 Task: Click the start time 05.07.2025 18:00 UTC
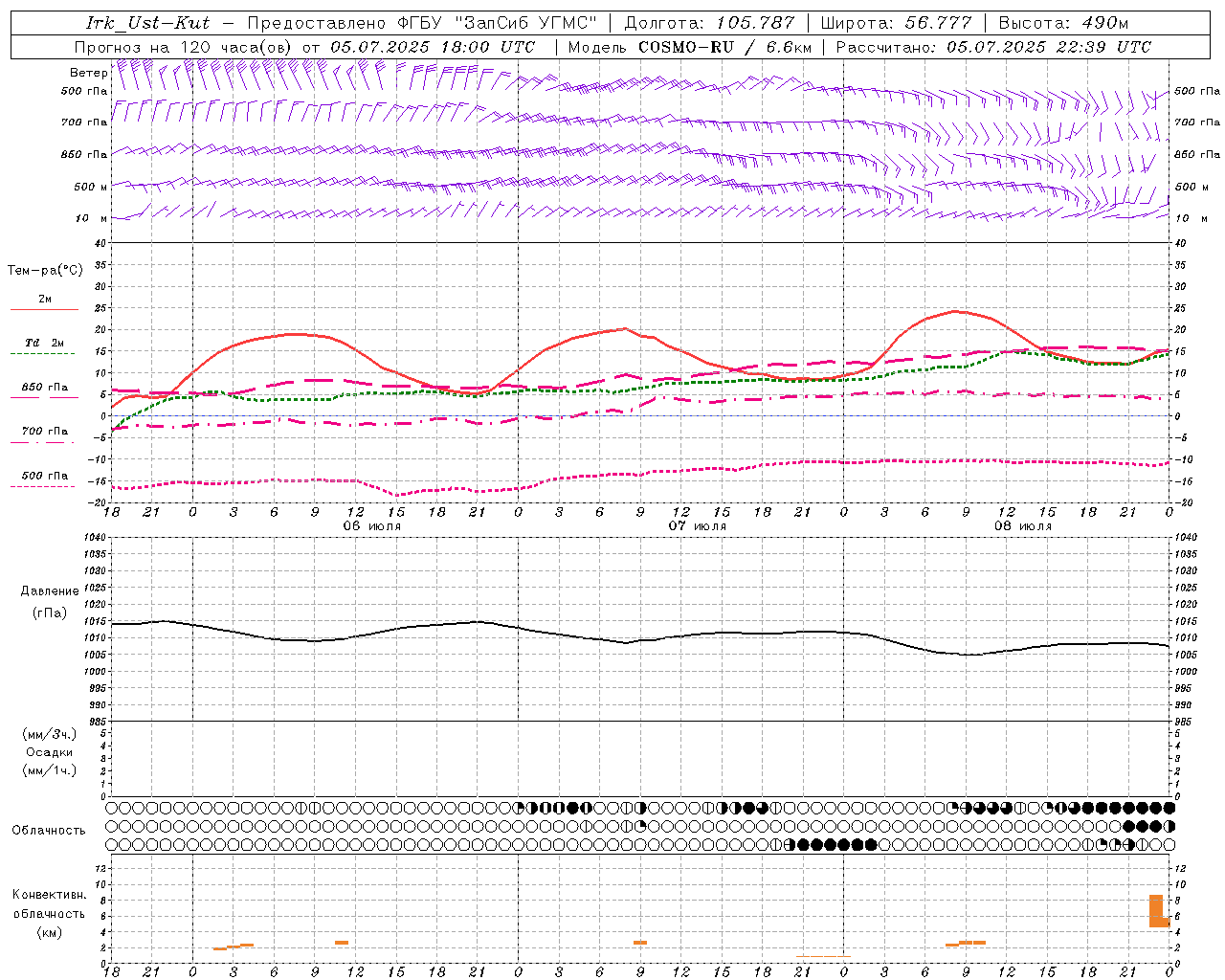pos(433,47)
